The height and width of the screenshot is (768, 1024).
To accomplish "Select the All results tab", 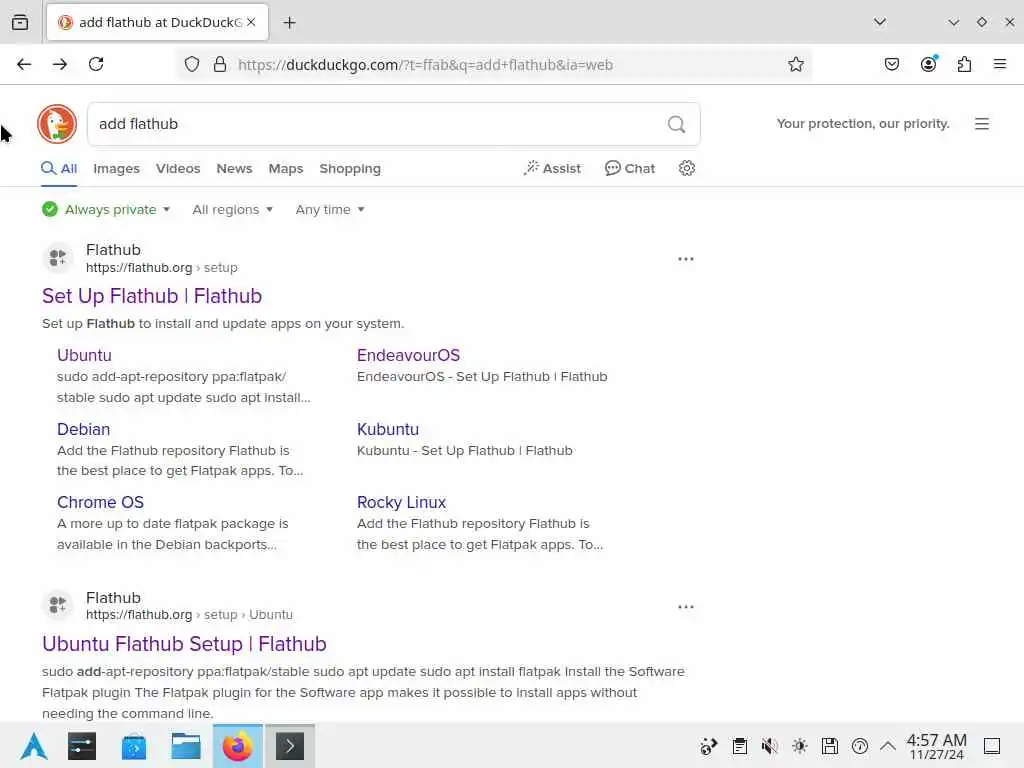I will point(59,168).
